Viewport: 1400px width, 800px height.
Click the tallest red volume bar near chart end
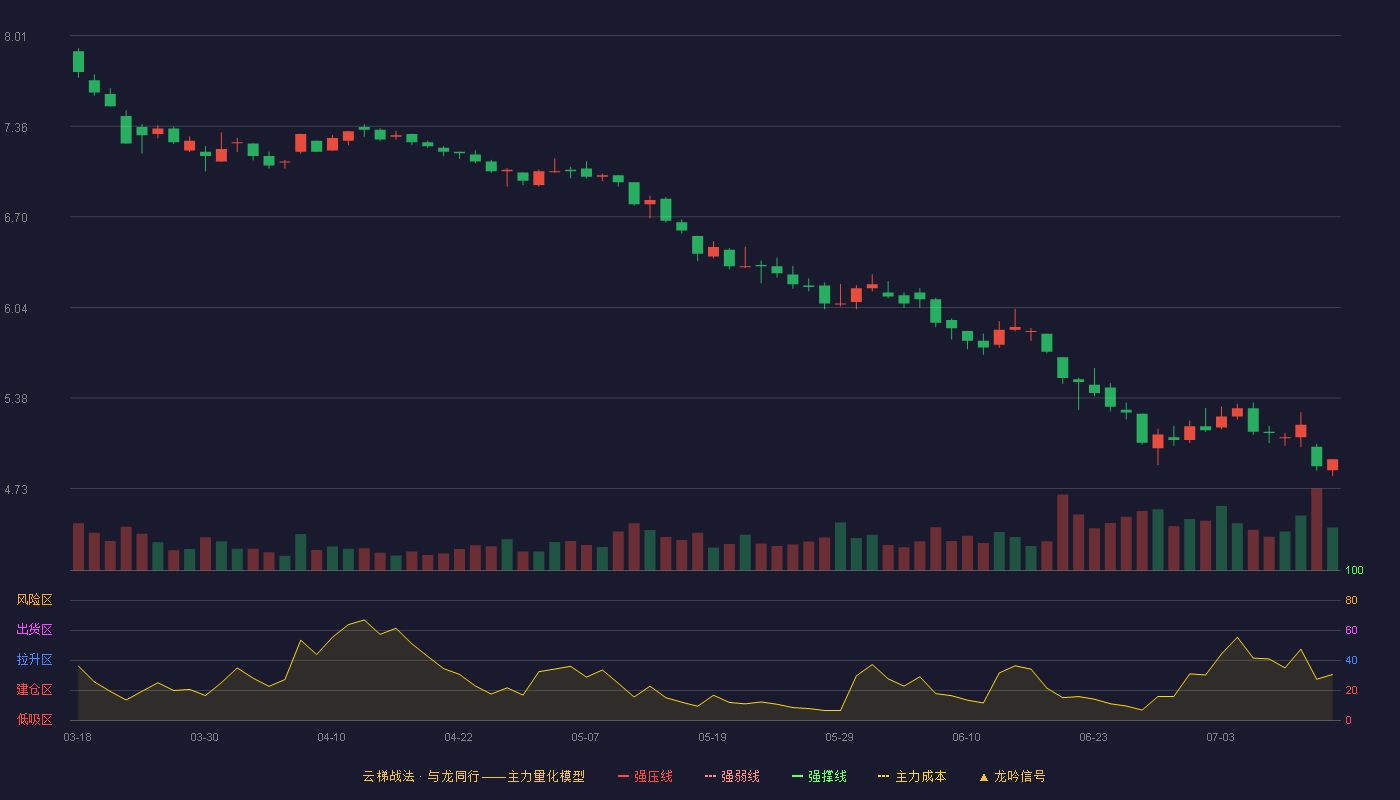(1316, 529)
